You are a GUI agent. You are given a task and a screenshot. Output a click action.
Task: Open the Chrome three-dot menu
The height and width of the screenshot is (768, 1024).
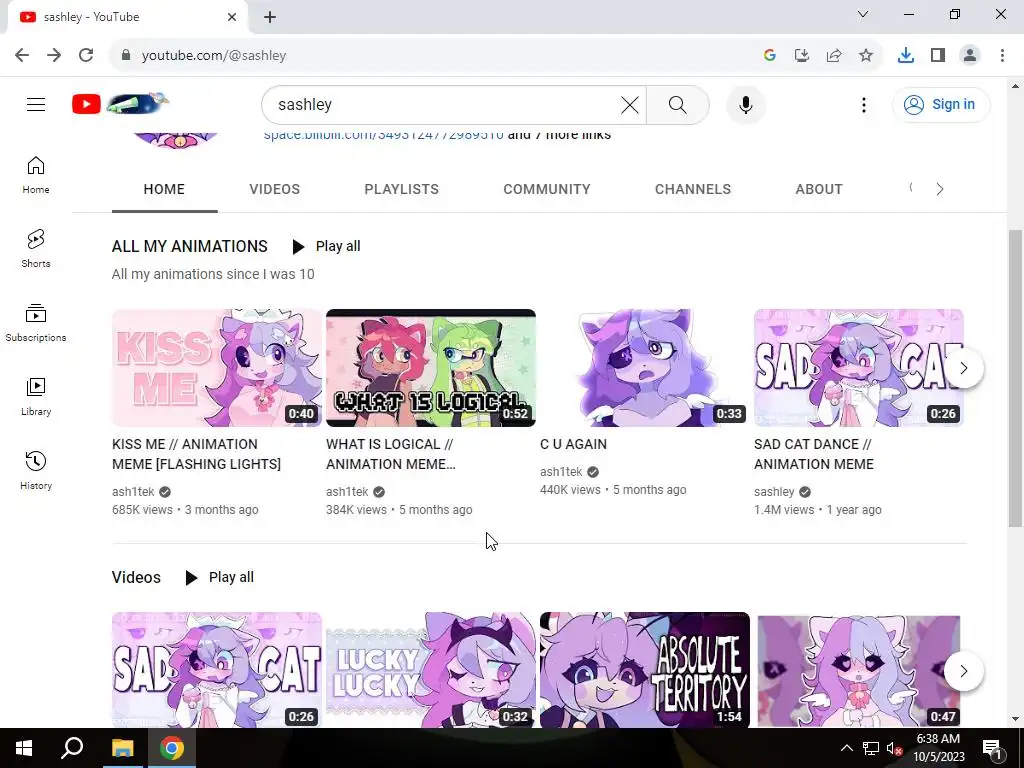1002,56
